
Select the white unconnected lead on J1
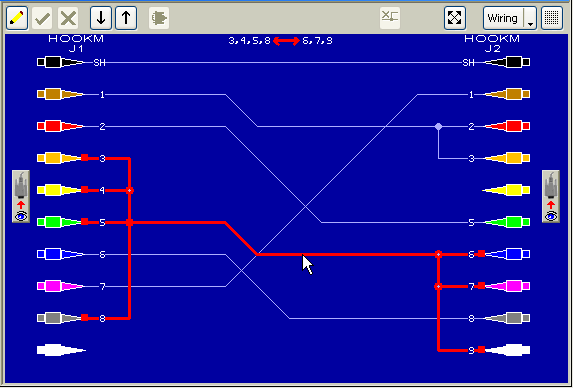pyautogui.click(x=61, y=350)
